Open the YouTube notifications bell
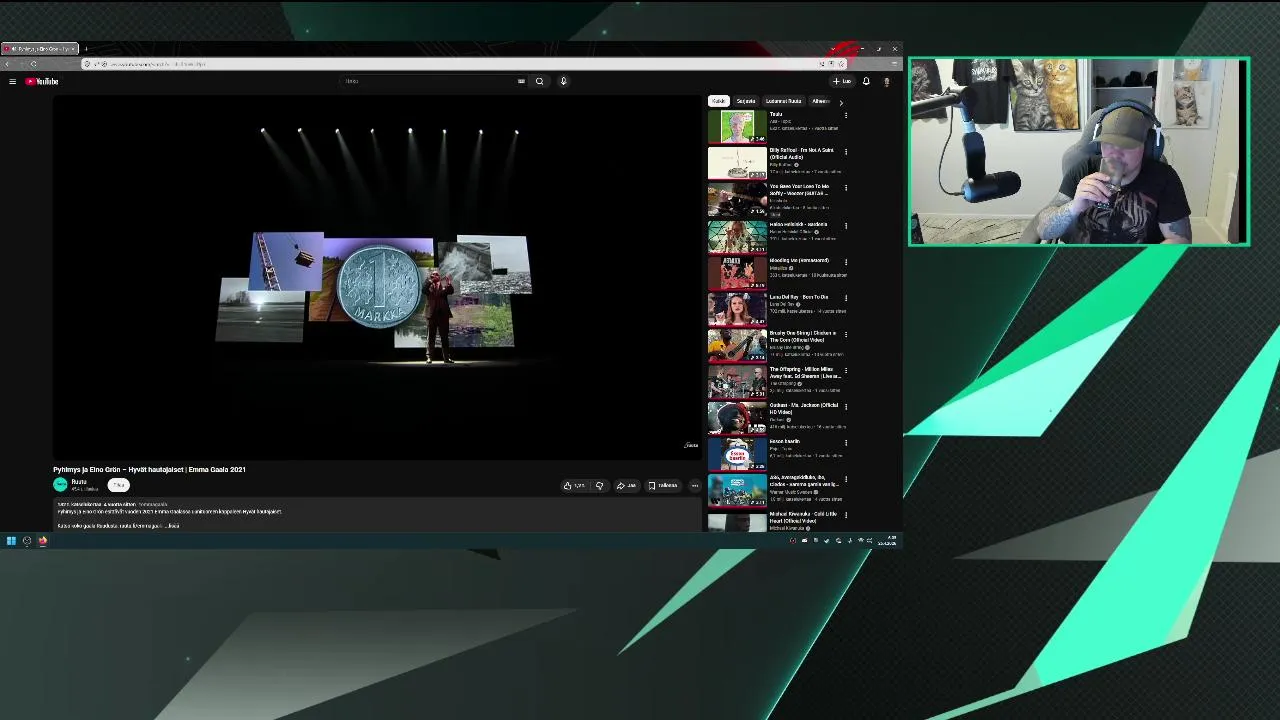Screen dimensions: 1280x720 866,81
